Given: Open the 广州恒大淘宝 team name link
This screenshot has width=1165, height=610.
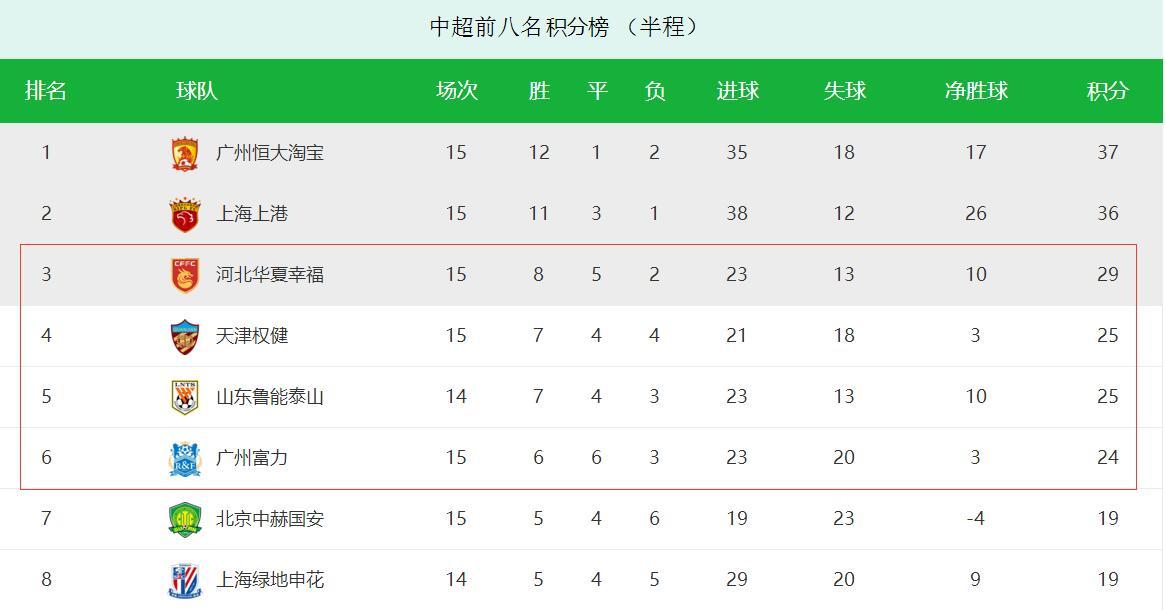Looking at the screenshot, I should pos(270,153).
